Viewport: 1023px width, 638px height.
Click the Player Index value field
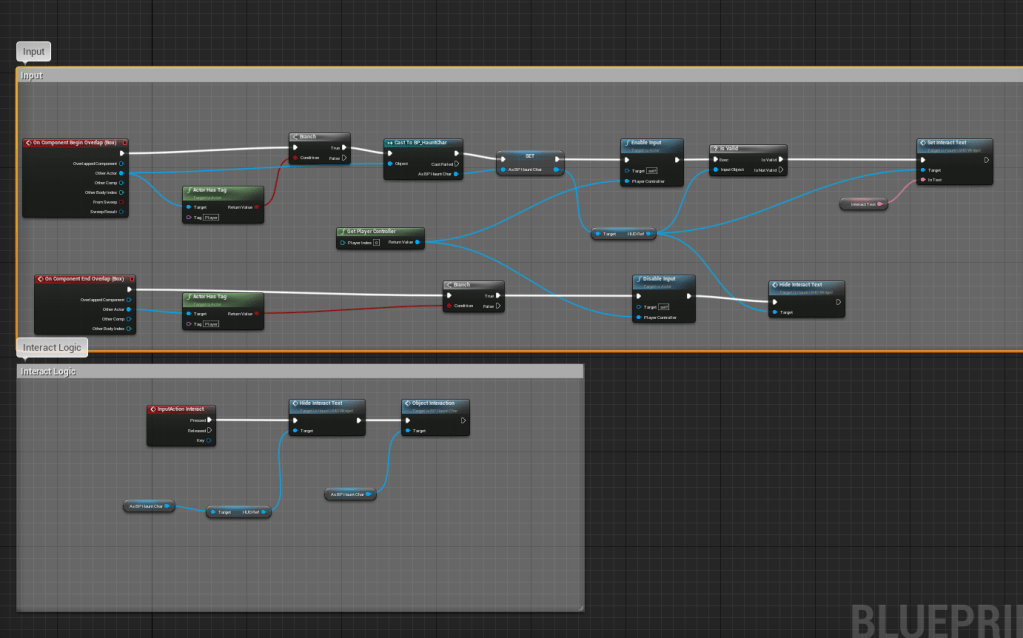pos(375,242)
